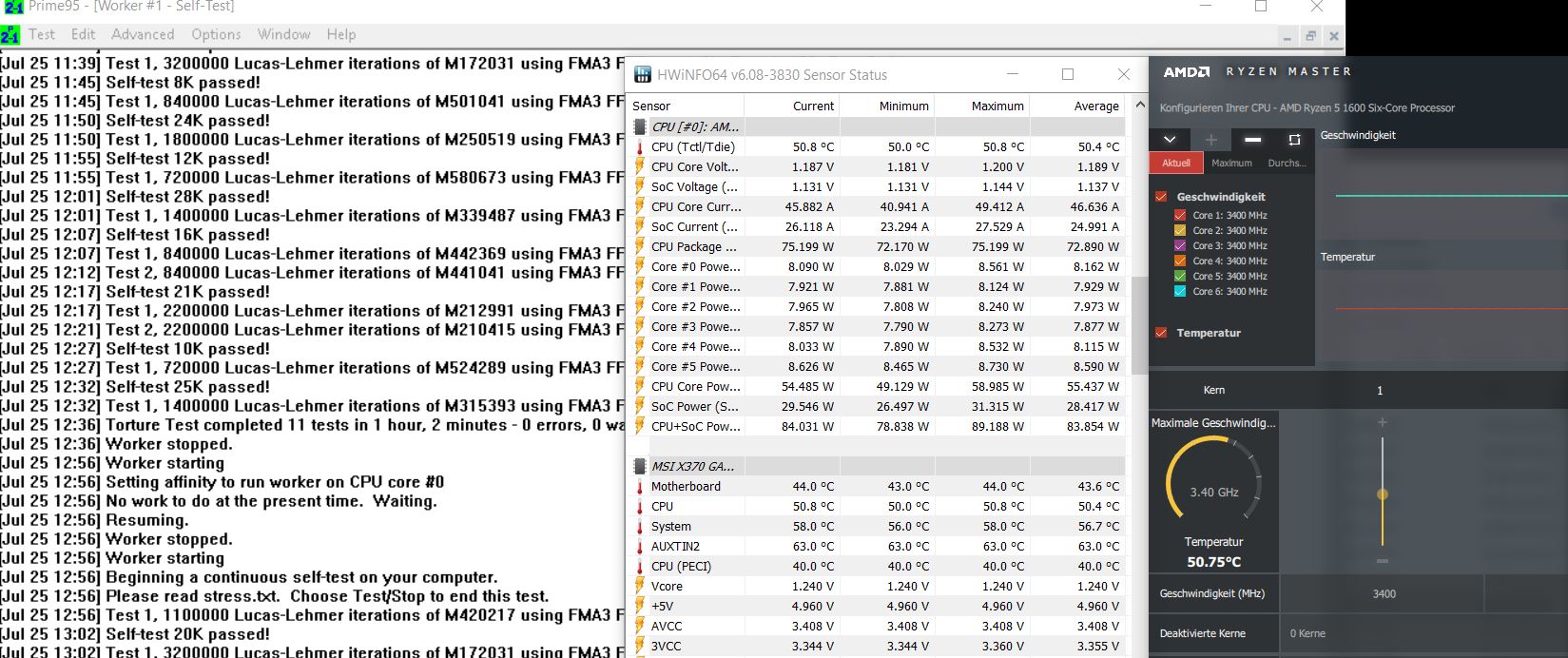Click the lightning icon beside CPU Package power
1568x658 pixels.
click(x=640, y=246)
